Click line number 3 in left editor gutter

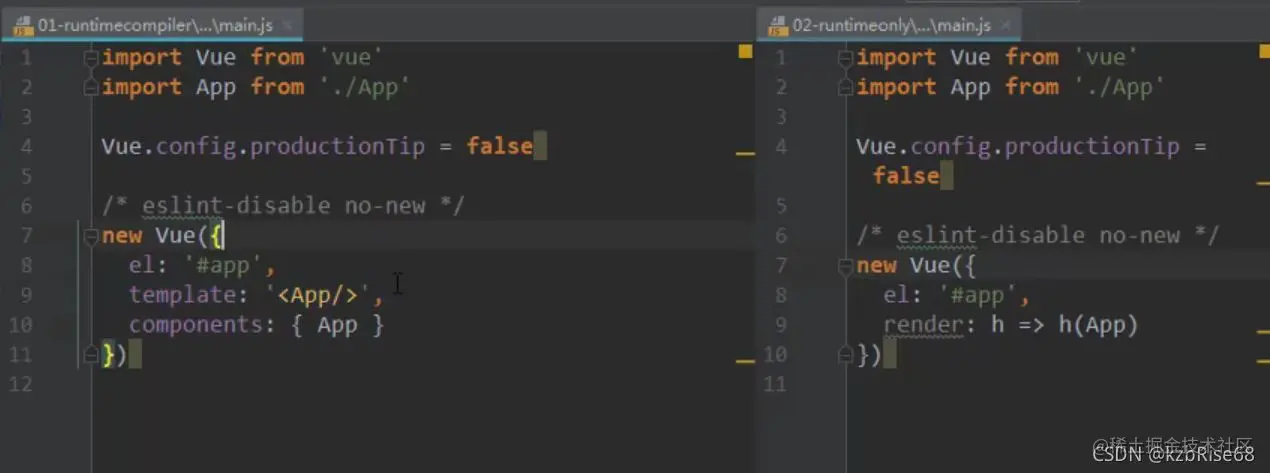click(x=26, y=117)
